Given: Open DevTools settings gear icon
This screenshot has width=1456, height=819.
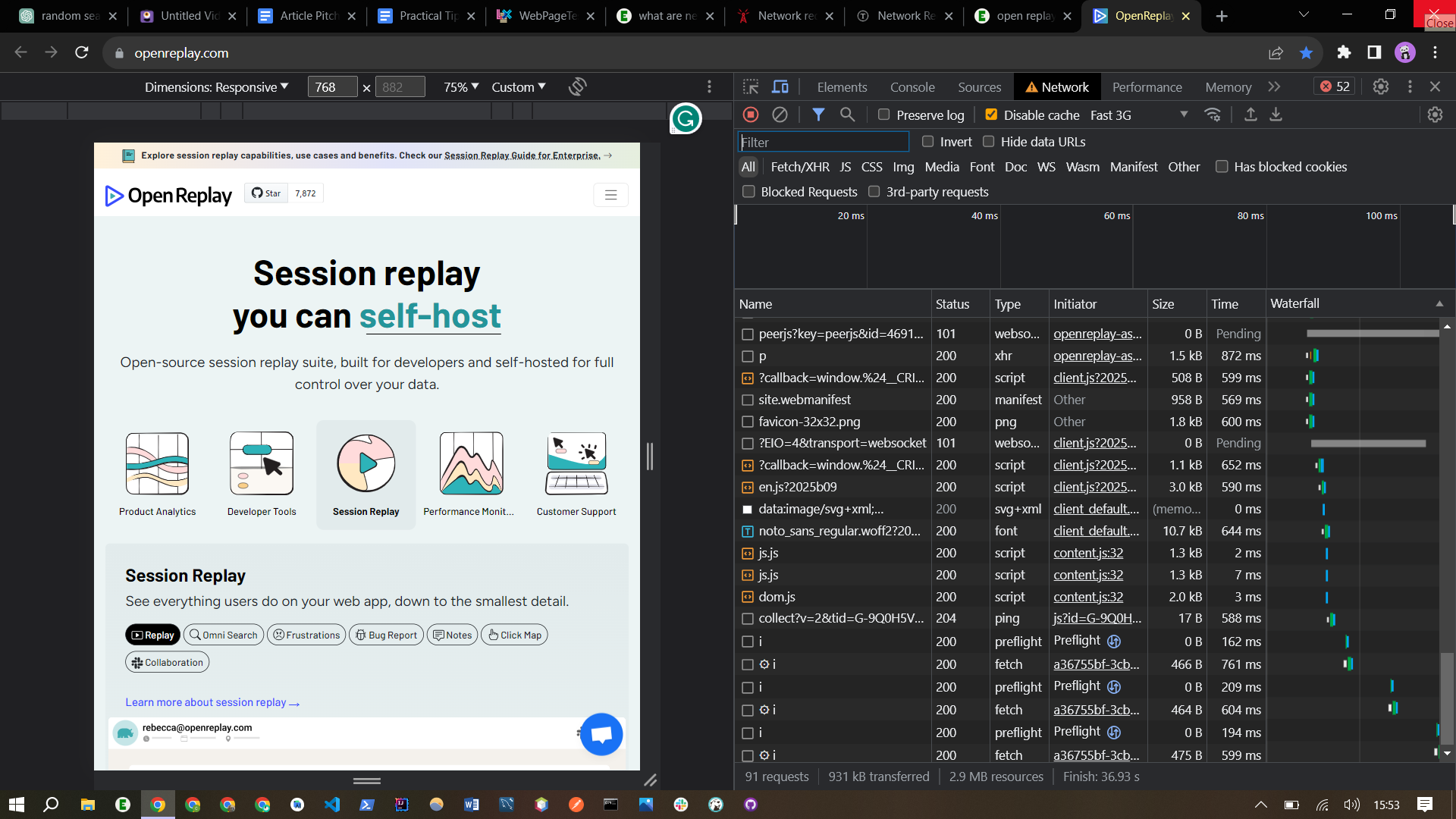Looking at the screenshot, I should pos(1381,86).
